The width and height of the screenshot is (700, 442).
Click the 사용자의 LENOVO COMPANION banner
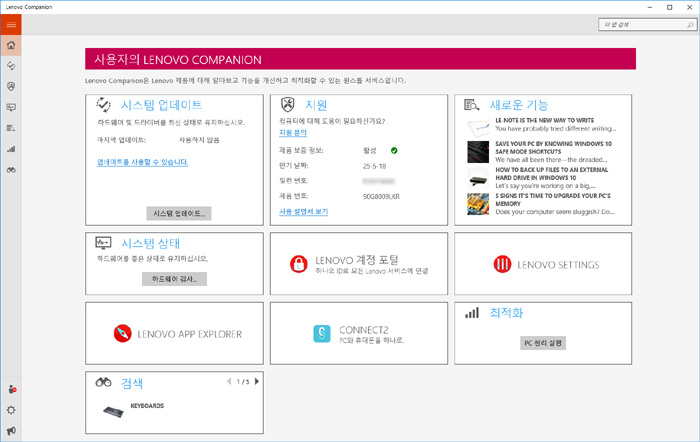(x=360, y=59)
